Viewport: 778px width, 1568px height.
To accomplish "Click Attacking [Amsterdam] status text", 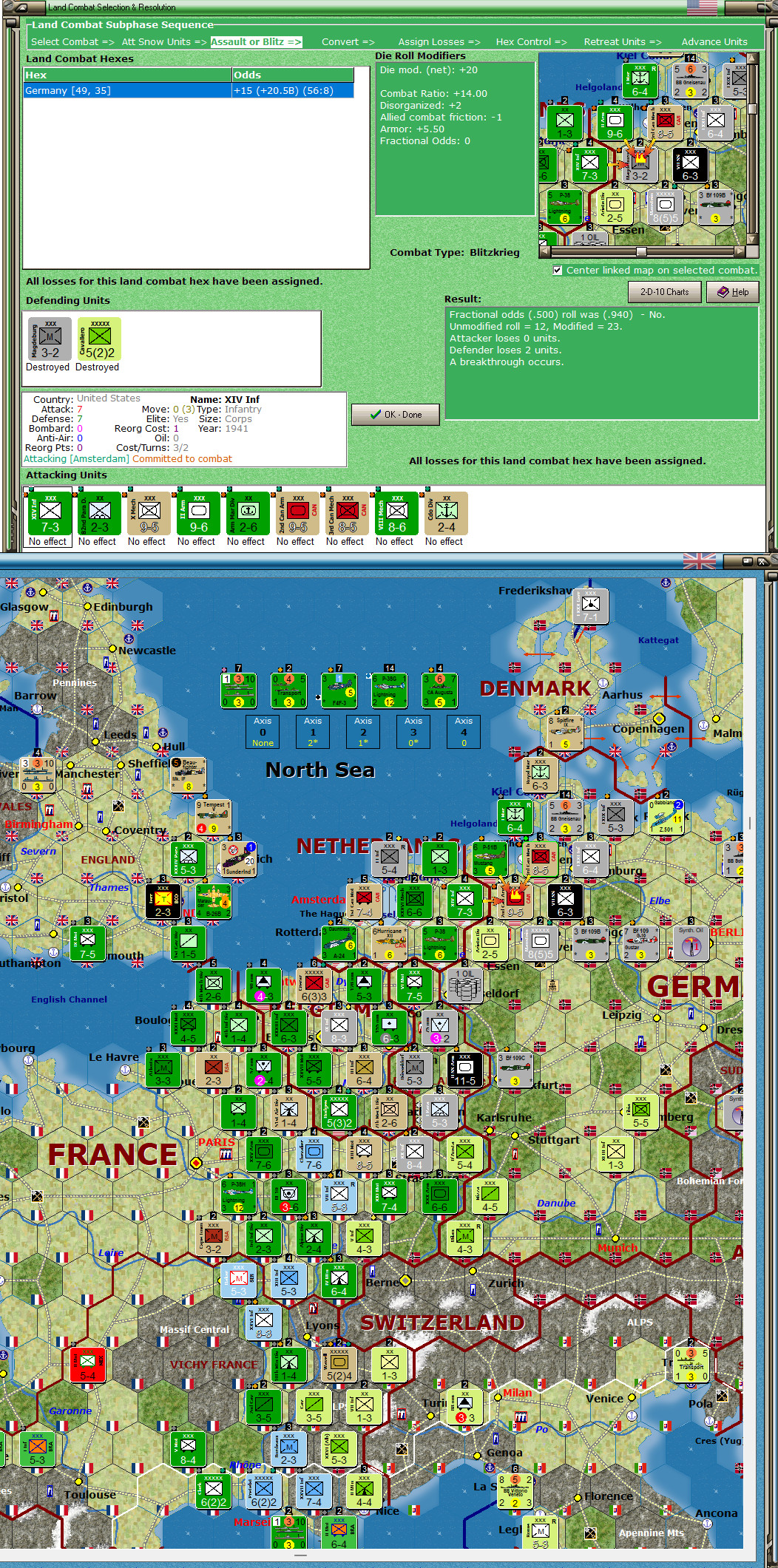I will pos(77,459).
